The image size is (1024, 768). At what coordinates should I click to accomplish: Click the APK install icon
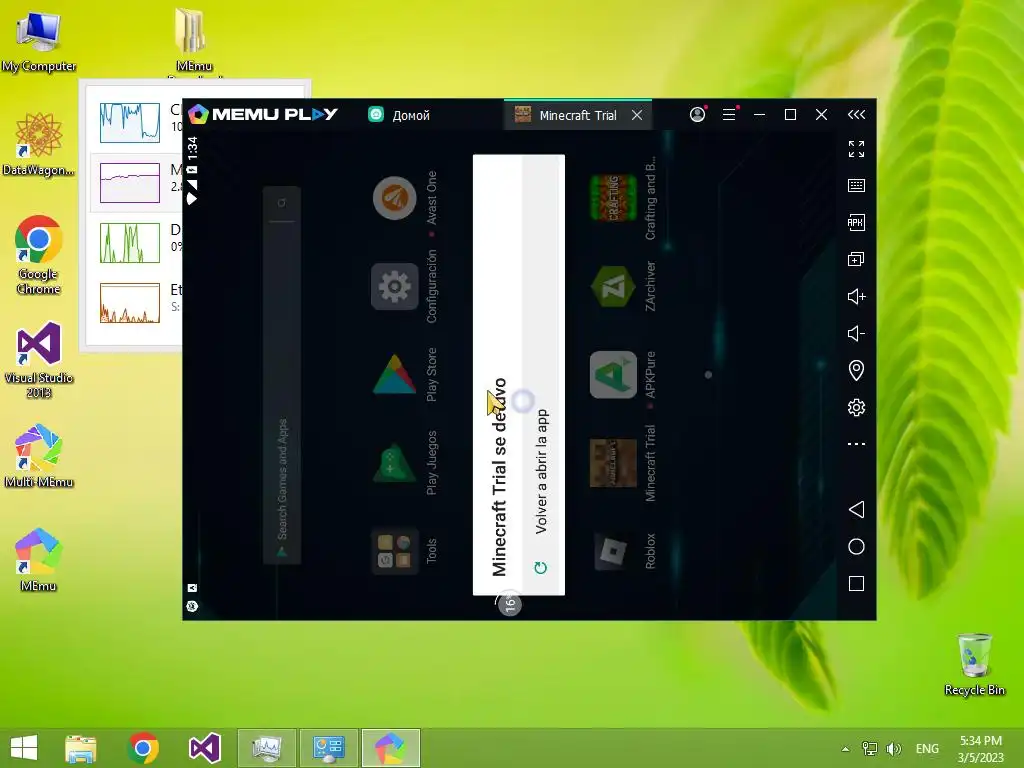click(x=856, y=222)
